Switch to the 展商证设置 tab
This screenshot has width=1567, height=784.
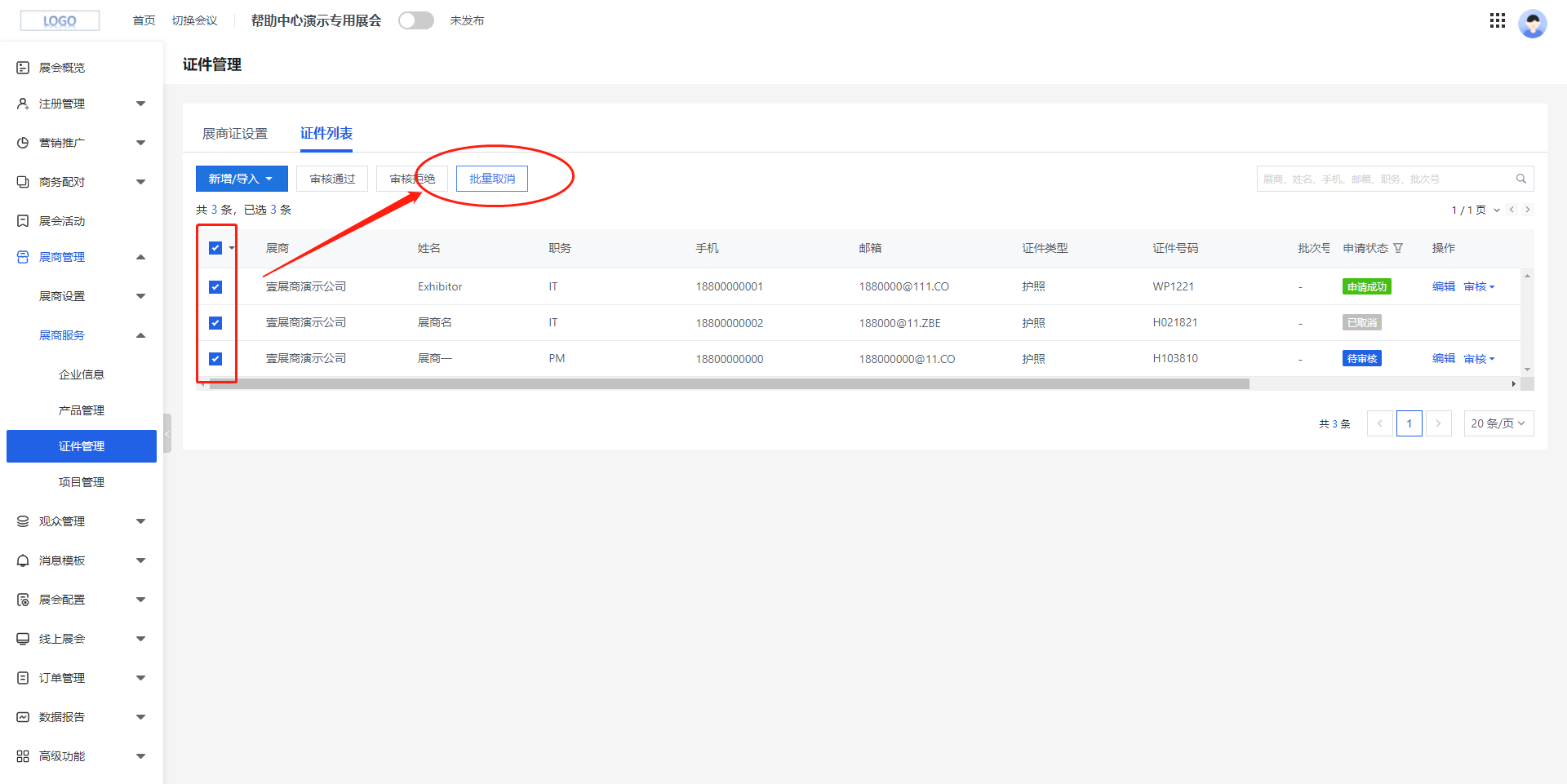point(235,134)
